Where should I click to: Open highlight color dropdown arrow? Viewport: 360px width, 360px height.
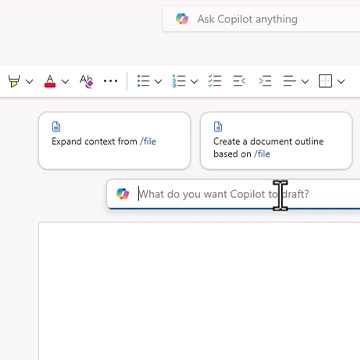(29, 81)
